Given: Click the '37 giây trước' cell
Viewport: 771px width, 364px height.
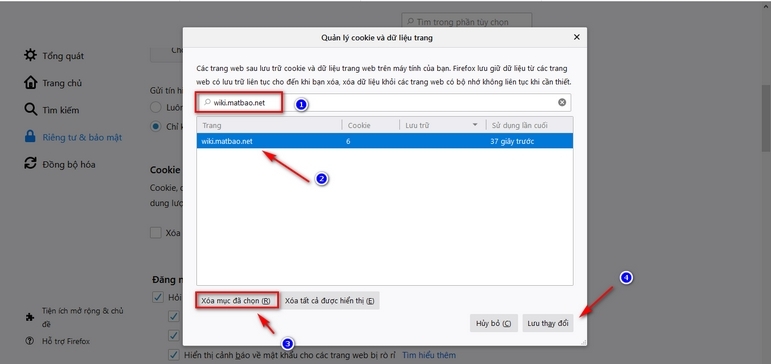Looking at the screenshot, I should (x=512, y=141).
